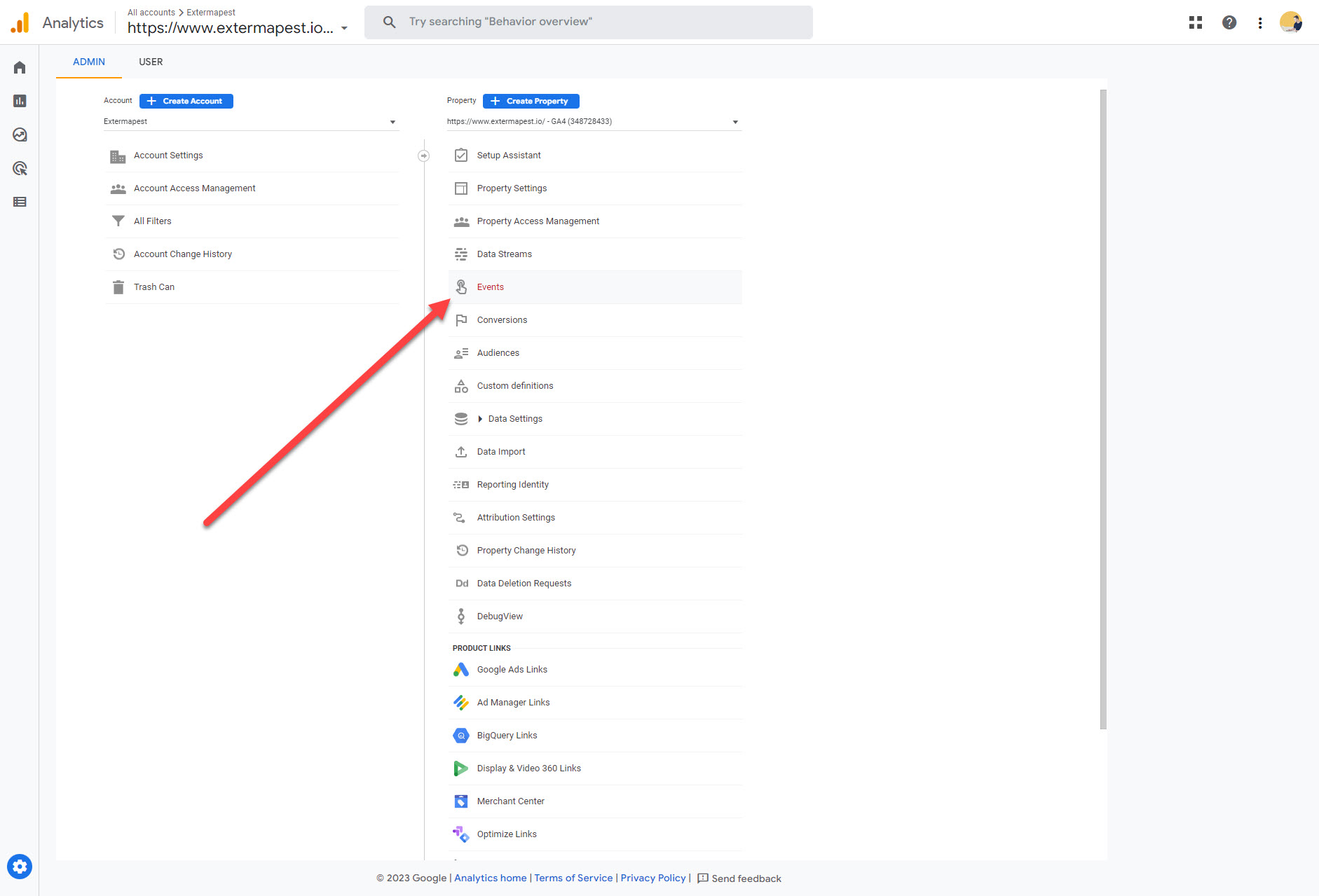This screenshot has height=896, width=1319.
Task: Switch to the USER tab
Action: [x=151, y=62]
